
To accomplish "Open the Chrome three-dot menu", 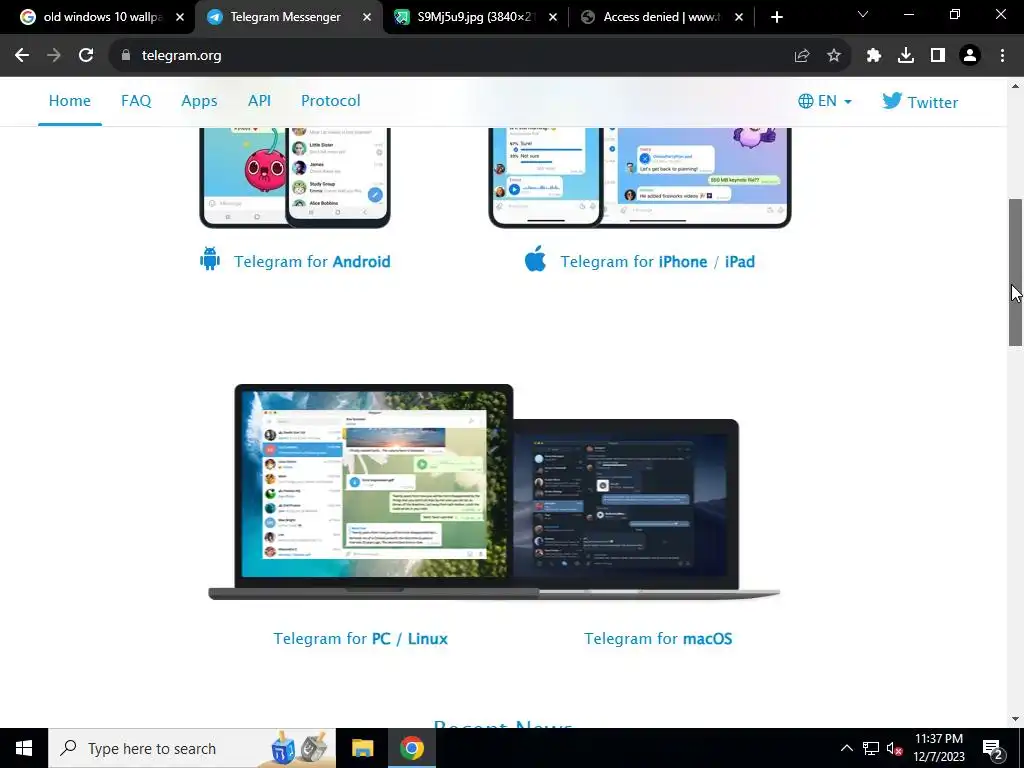I will 1002,56.
